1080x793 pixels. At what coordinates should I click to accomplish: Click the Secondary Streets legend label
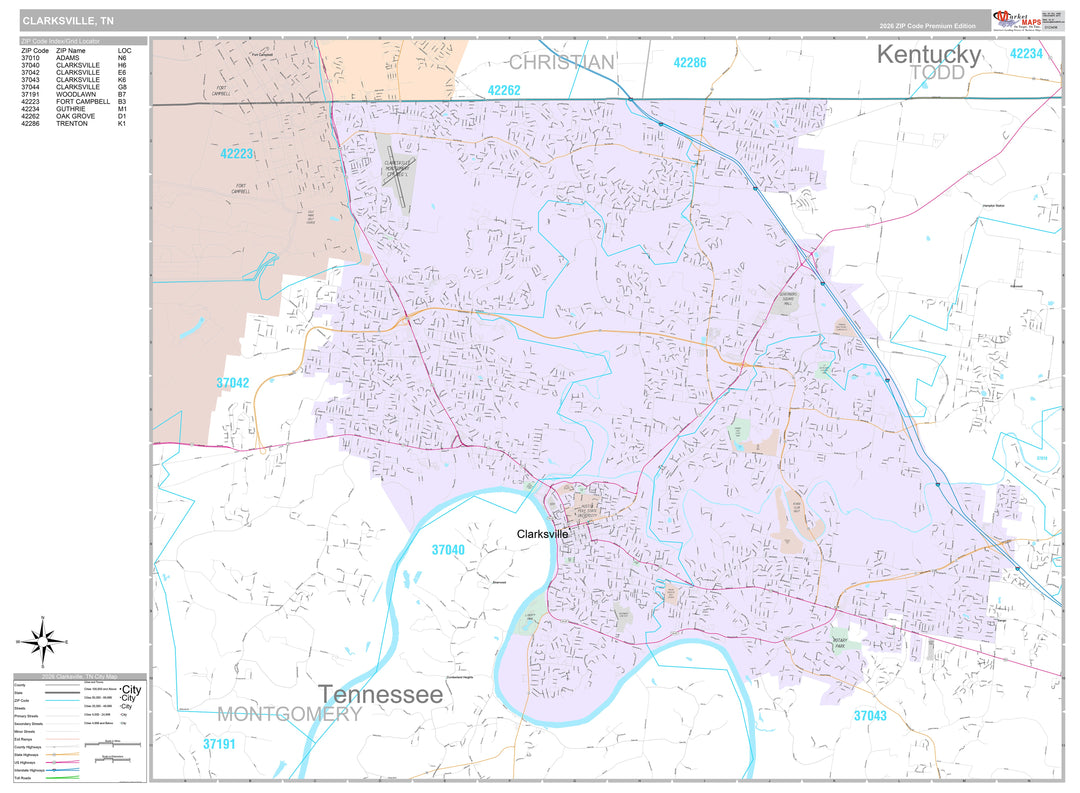pos(28,723)
